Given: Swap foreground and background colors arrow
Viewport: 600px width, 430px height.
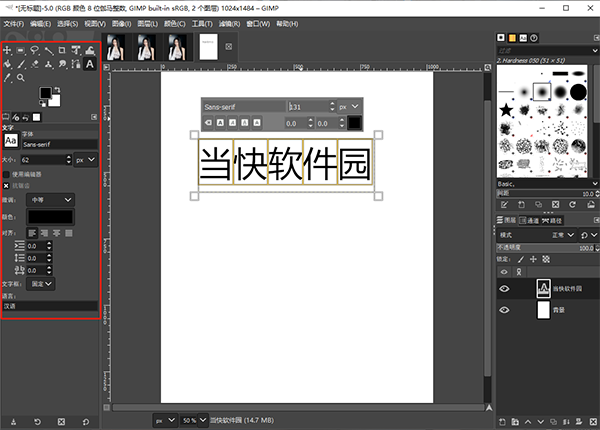Looking at the screenshot, I should click(57, 90).
